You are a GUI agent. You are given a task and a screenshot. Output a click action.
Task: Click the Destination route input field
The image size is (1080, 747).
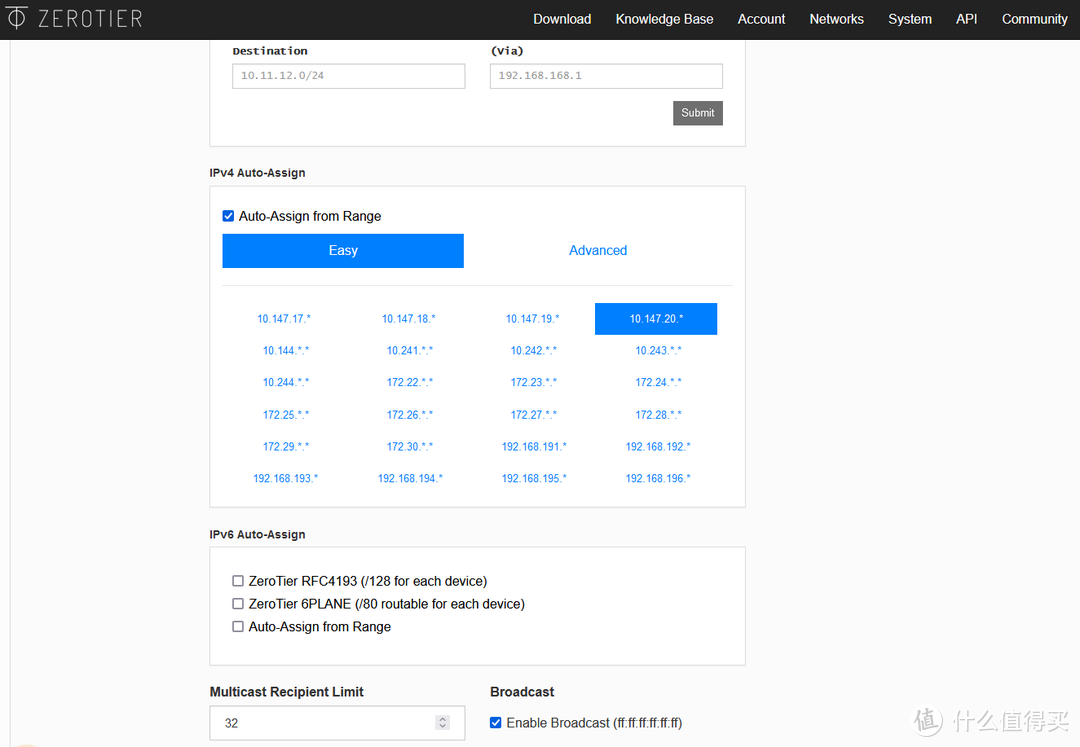[x=348, y=76]
